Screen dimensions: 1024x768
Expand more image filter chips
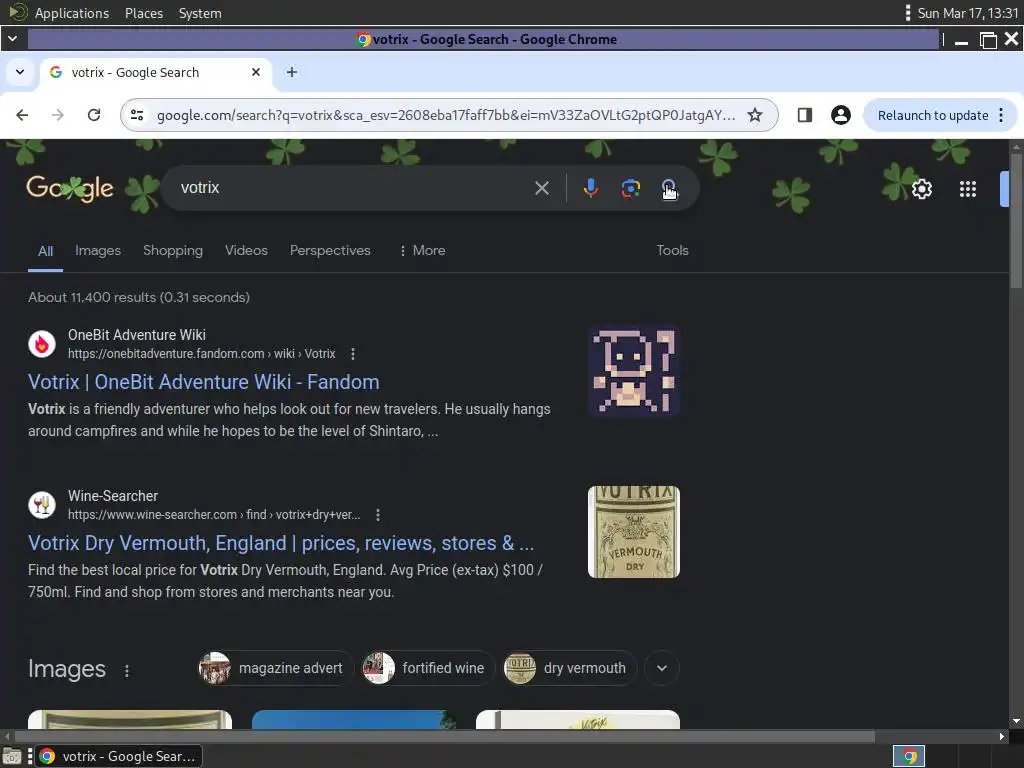point(662,668)
